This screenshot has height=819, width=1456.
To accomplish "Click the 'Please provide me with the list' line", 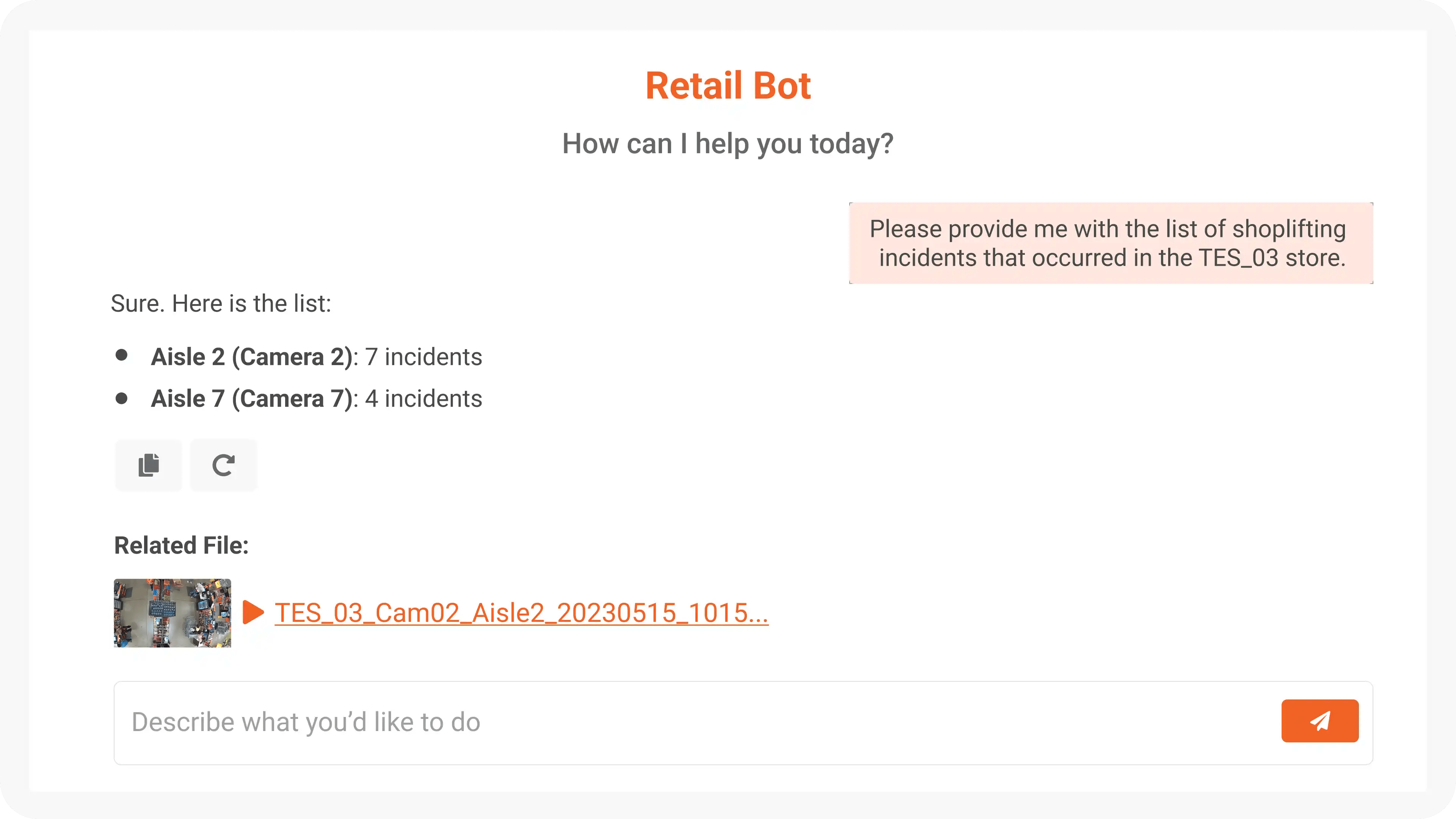I will click(1108, 229).
